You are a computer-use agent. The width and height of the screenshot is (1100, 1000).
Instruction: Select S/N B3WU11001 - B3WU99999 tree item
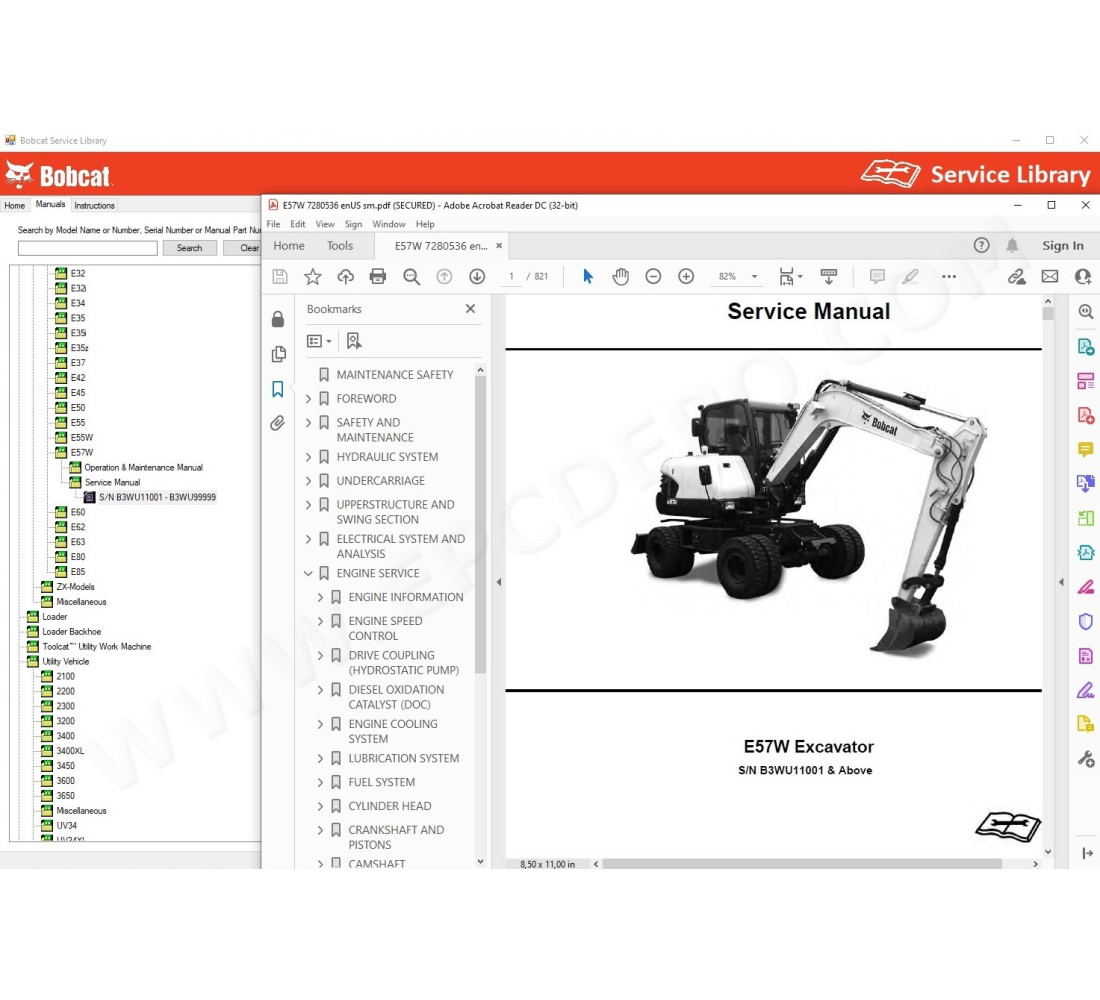[157, 498]
